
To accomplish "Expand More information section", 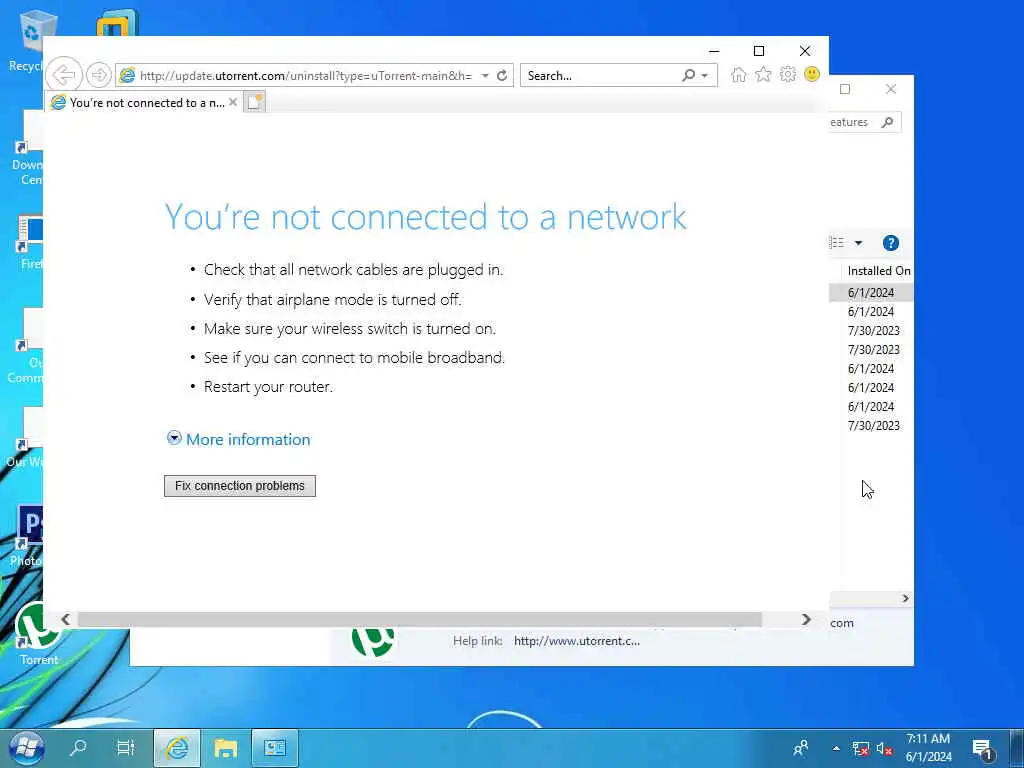I will pyautogui.click(x=238, y=440).
